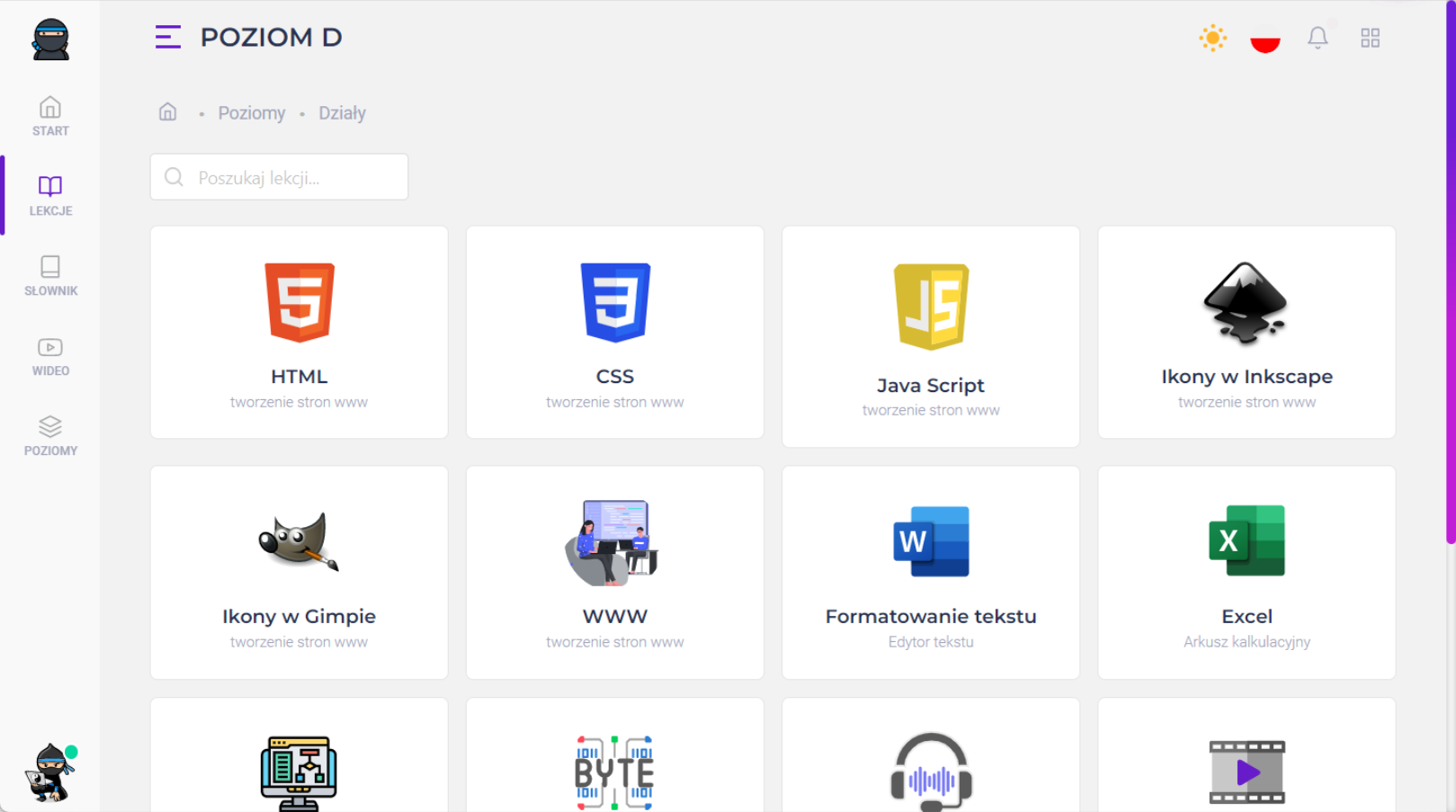Screen dimensions: 1456x812
Task: Click the Poziomy breadcrumb link
Action: (251, 113)
